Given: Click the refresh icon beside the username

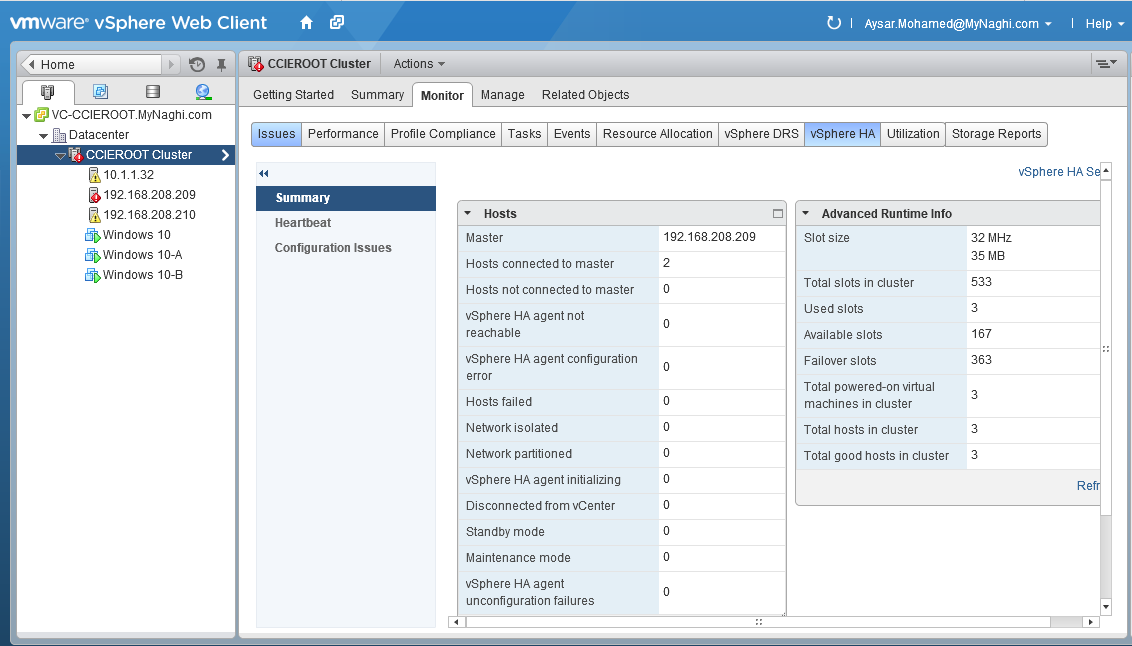Looking at the screenshot, I should [x=834, y=23].
